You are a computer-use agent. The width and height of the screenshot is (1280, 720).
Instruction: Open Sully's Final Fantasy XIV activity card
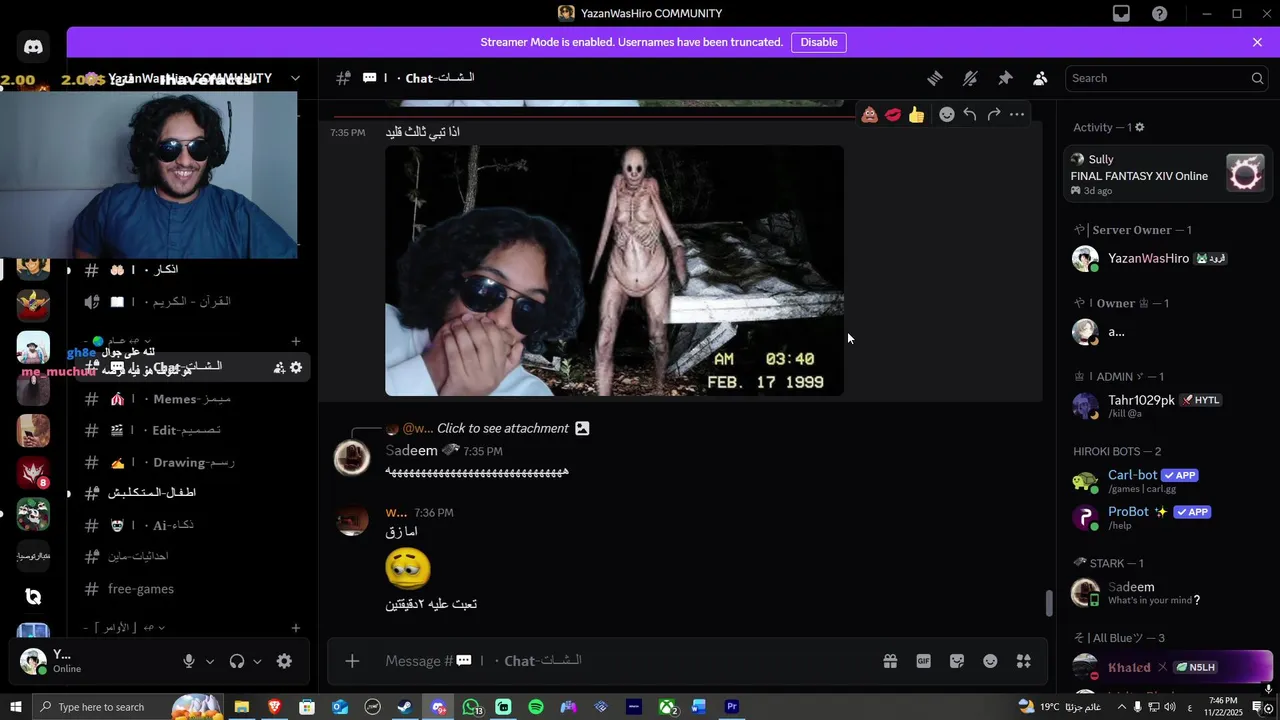click(1167, 174)
